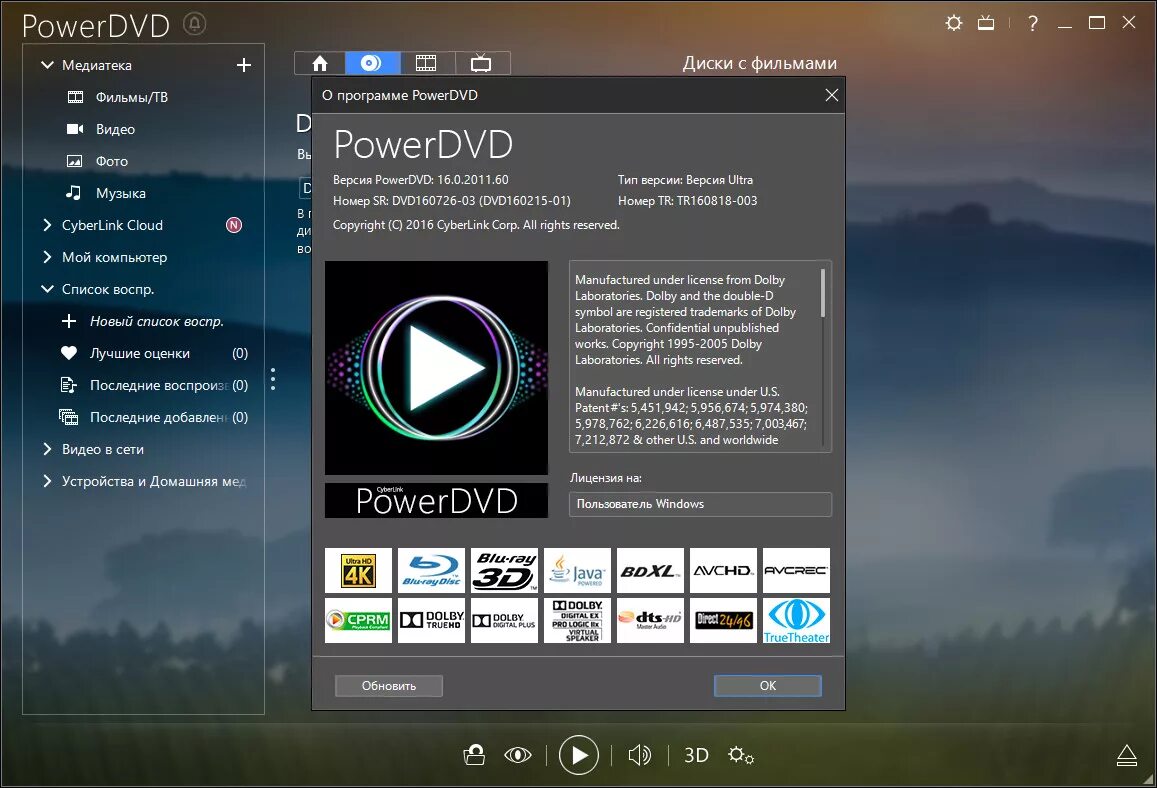Click version text 16.0.2011.60
This screenshot has width=1157, height=788.
click(473, 180)
